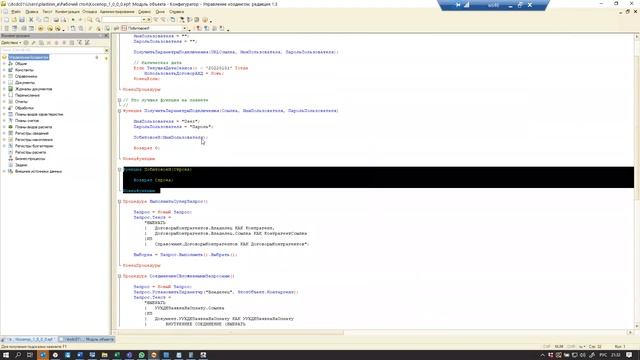Switch to the Модуль объекта window tab
This screenshot has width=640, height=360.
87,340
